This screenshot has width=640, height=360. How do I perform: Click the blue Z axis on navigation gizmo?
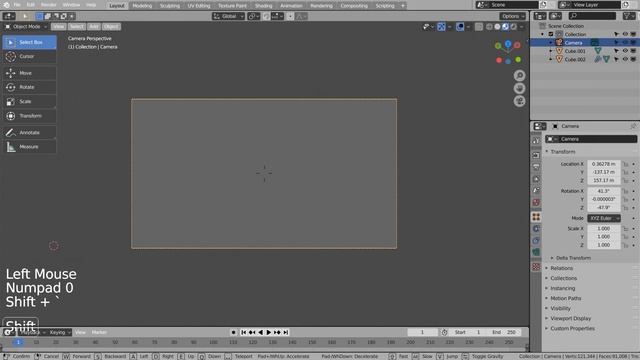508,43
